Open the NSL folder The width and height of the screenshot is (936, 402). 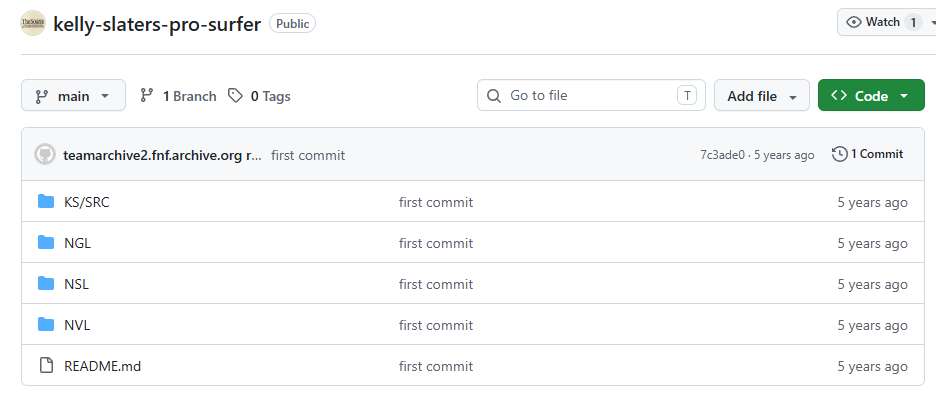[76, 284]
